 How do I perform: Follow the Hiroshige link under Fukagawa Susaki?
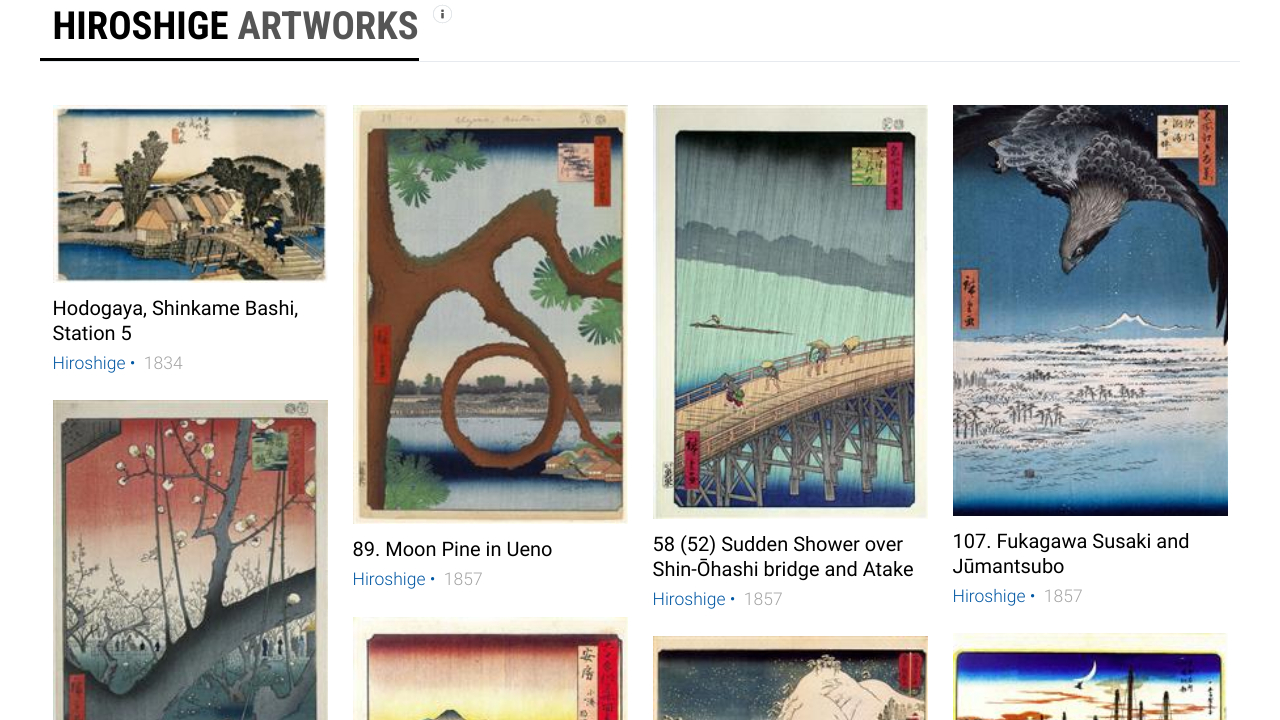coord(989,596)
